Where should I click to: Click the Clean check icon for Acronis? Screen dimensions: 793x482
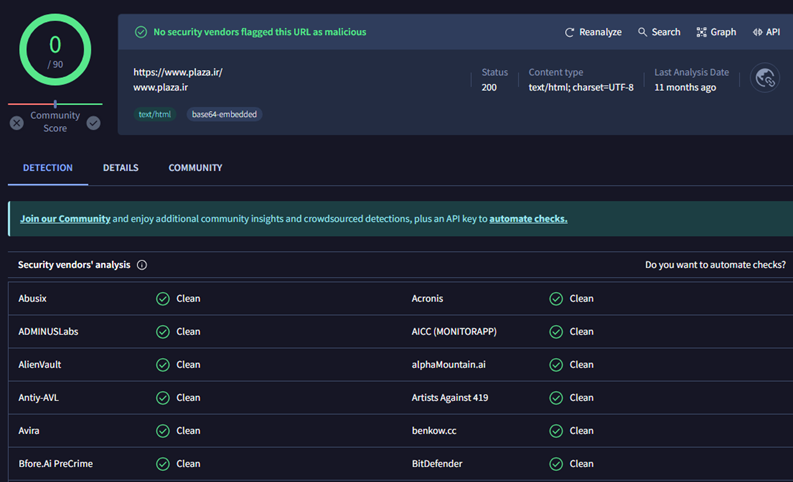coord(556,299)
